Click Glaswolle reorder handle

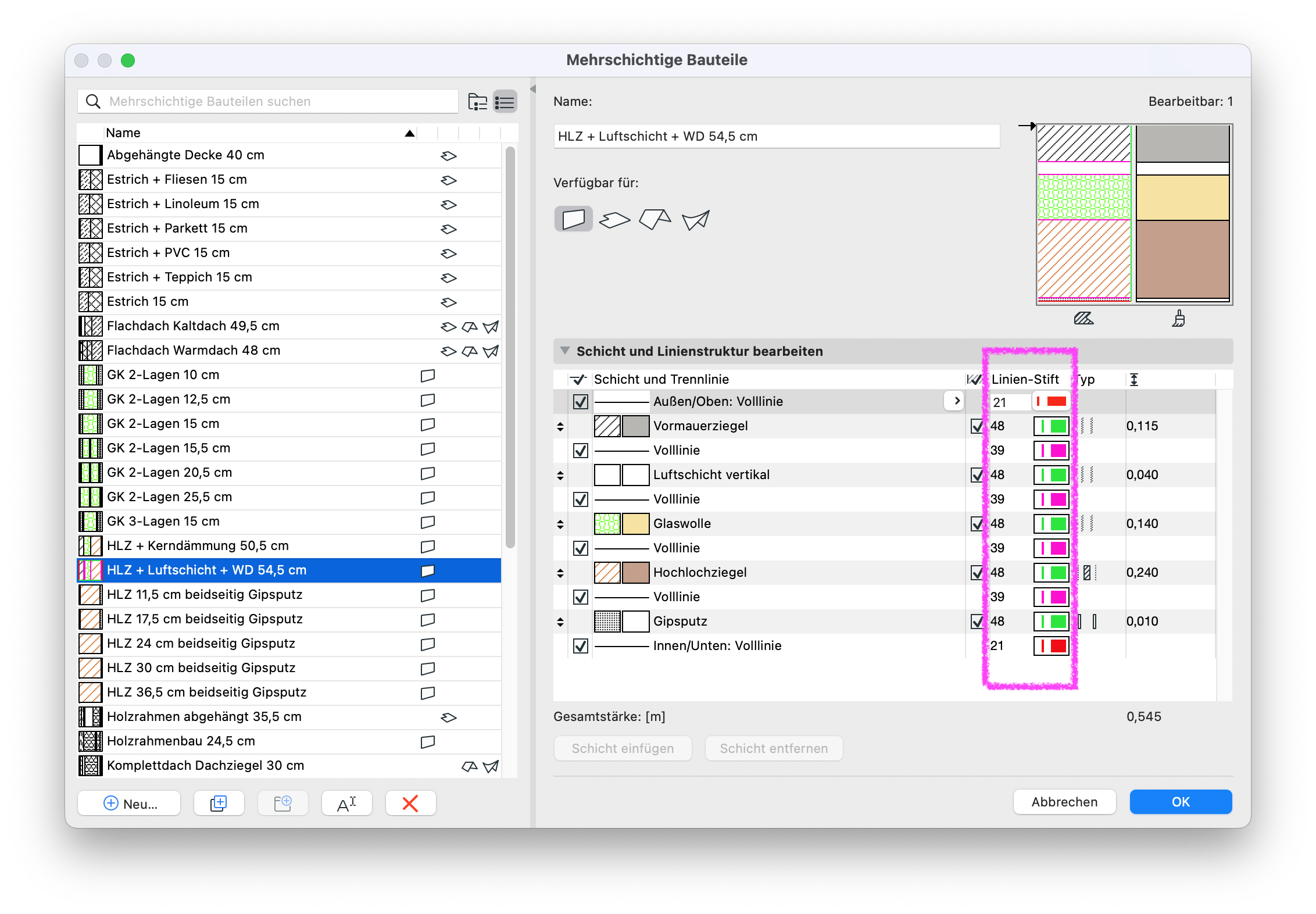click(560, 524)
